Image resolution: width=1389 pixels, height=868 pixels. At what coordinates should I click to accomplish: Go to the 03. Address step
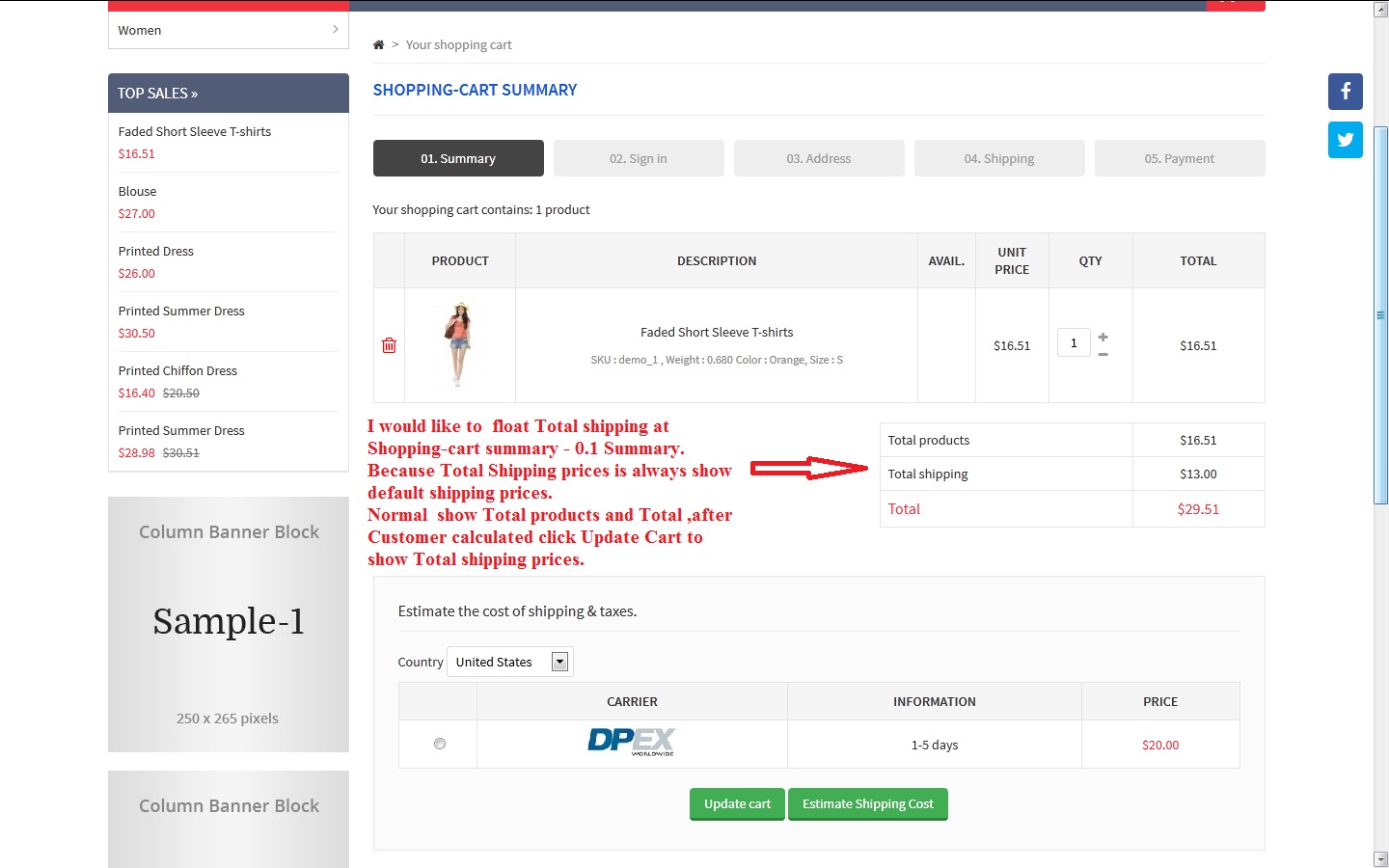819,158
